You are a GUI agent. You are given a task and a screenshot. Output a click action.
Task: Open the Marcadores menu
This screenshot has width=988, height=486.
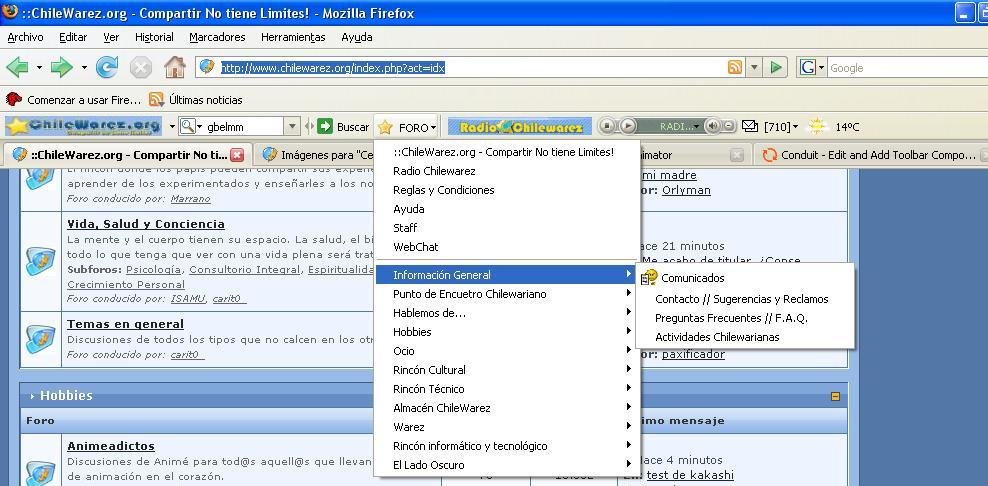point(217,37)
